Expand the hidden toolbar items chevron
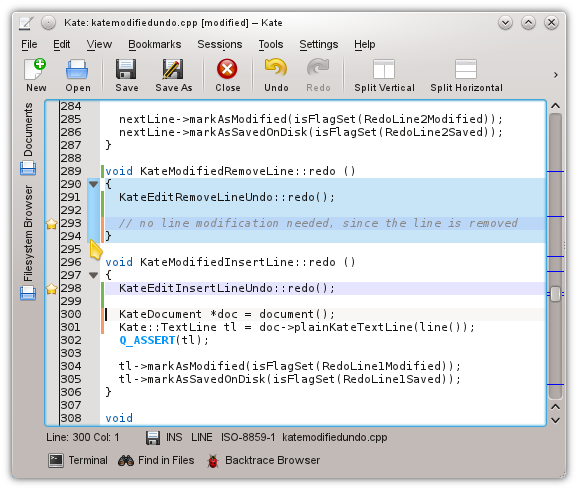 coord(556,75)
